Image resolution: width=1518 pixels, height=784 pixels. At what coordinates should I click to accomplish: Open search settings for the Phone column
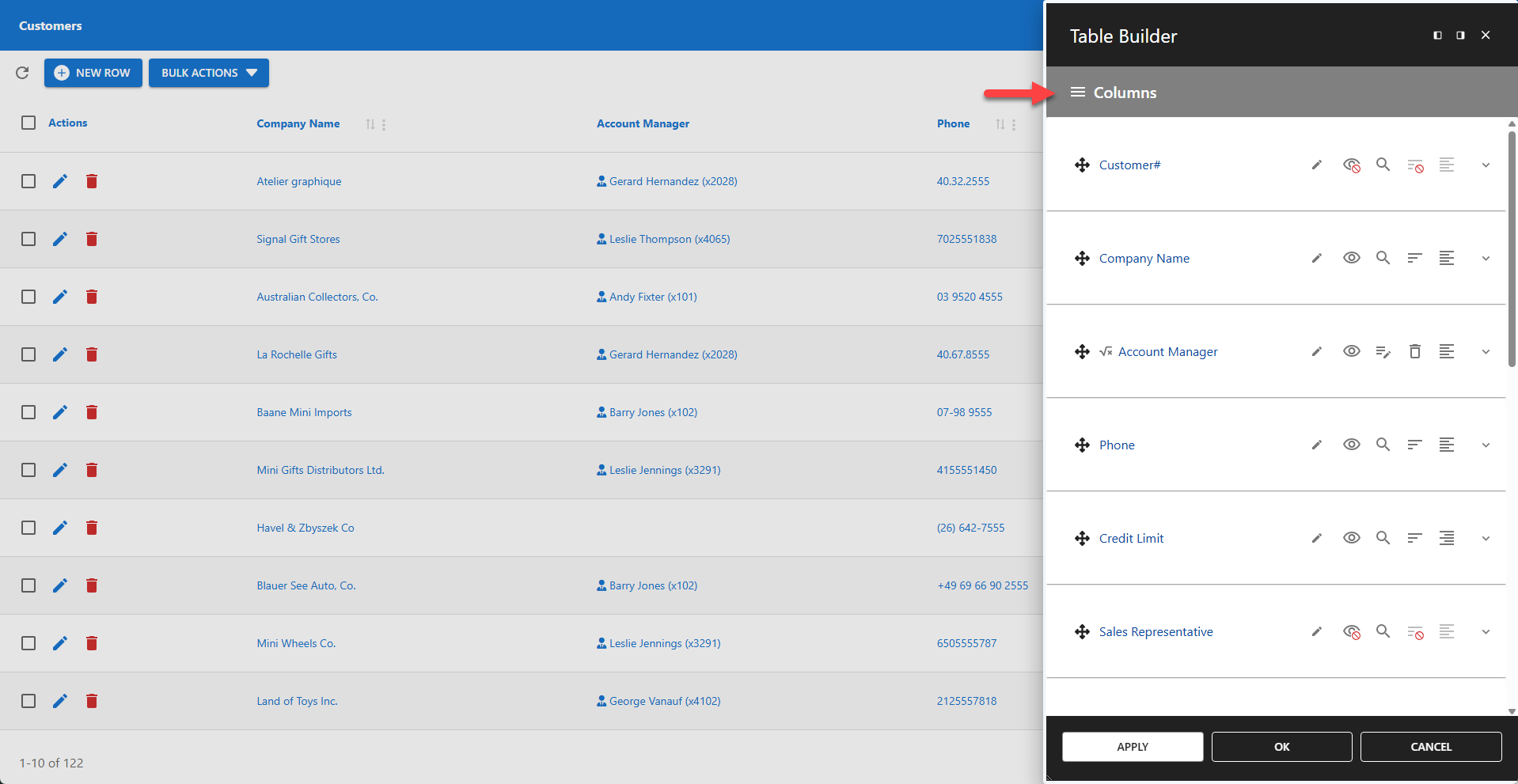pyautogui.click(x=1383, y=445)
